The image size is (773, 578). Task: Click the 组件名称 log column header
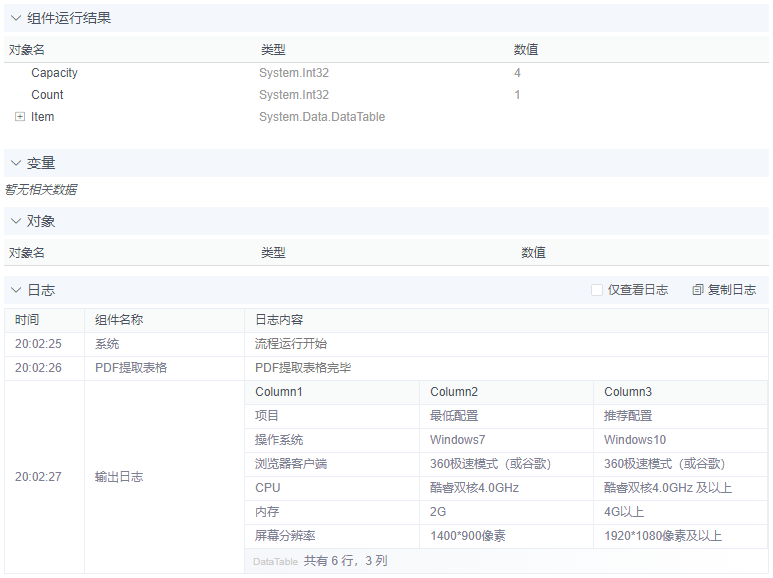tap(119, 320)
